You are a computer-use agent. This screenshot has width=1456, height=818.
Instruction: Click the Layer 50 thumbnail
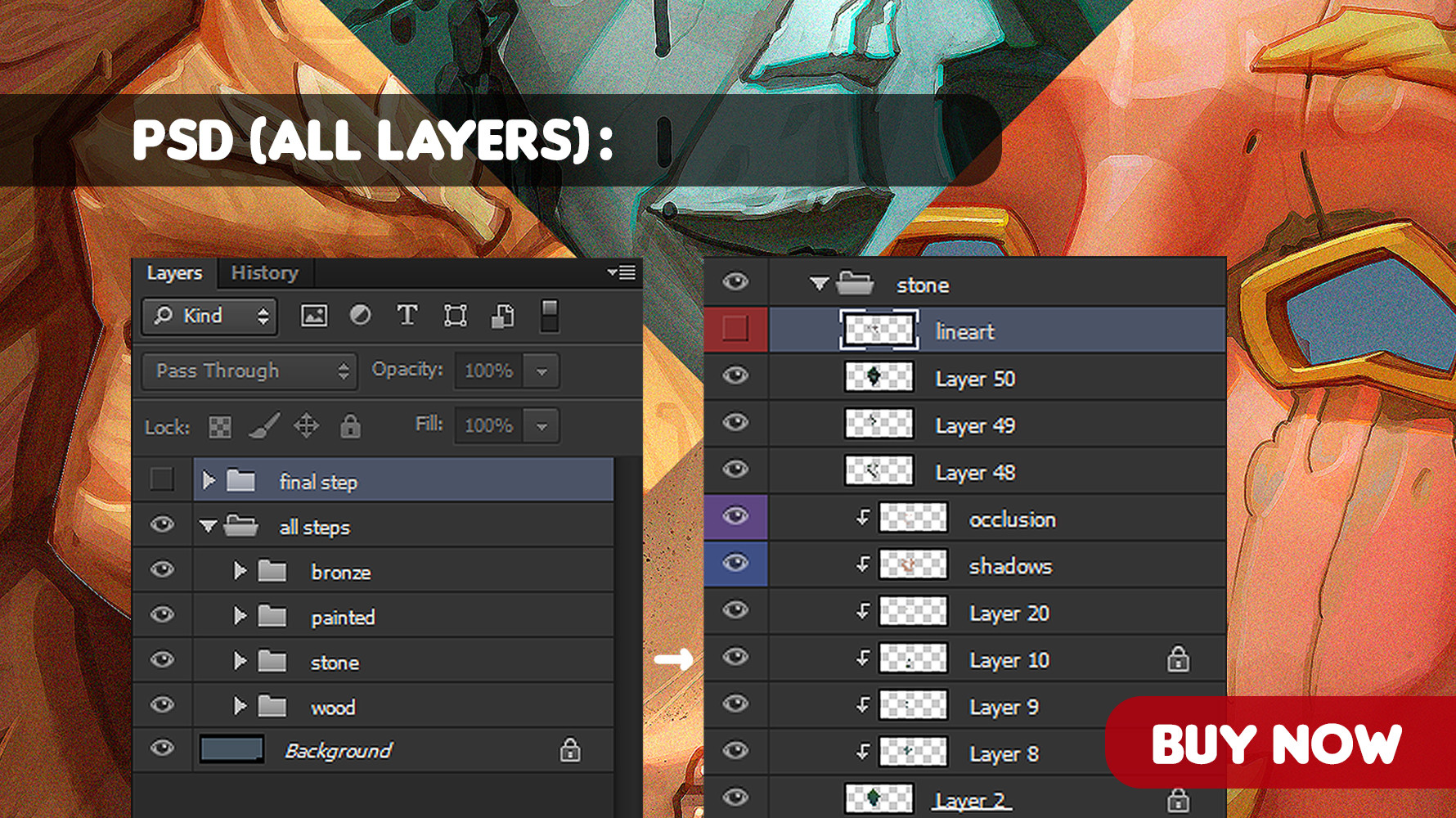pos(879,377)
